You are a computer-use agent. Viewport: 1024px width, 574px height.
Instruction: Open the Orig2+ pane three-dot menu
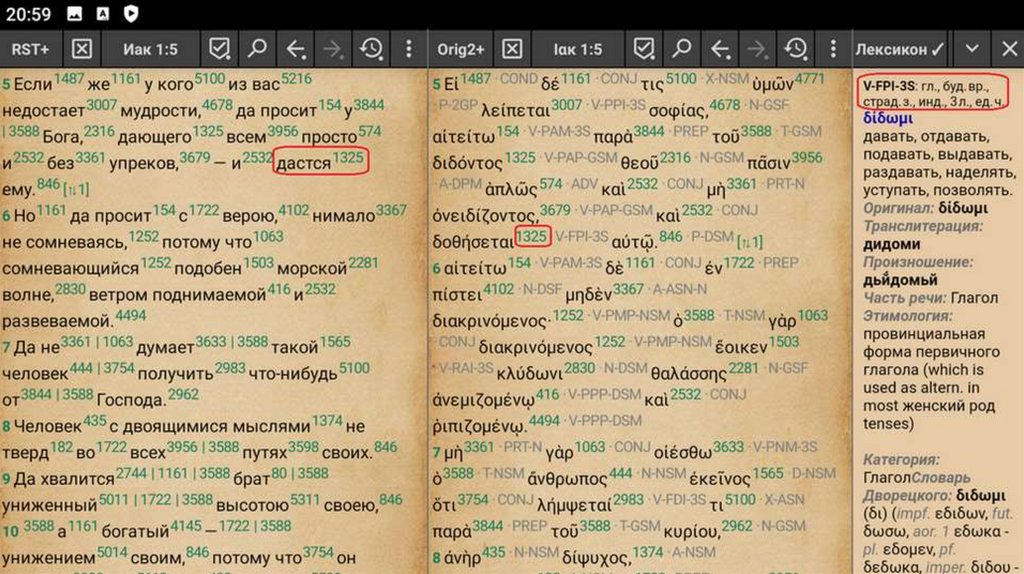pyautogui.click(x=833, y=49)
